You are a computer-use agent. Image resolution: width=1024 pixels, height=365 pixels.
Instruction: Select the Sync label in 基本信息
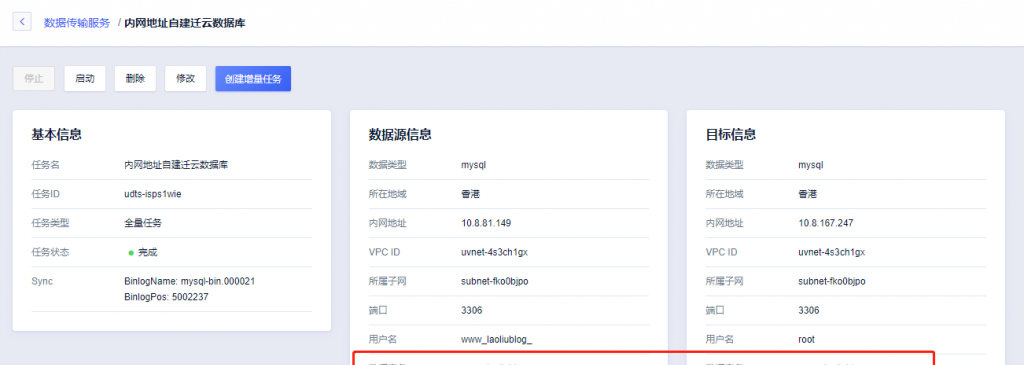click(x=42, y=281)
